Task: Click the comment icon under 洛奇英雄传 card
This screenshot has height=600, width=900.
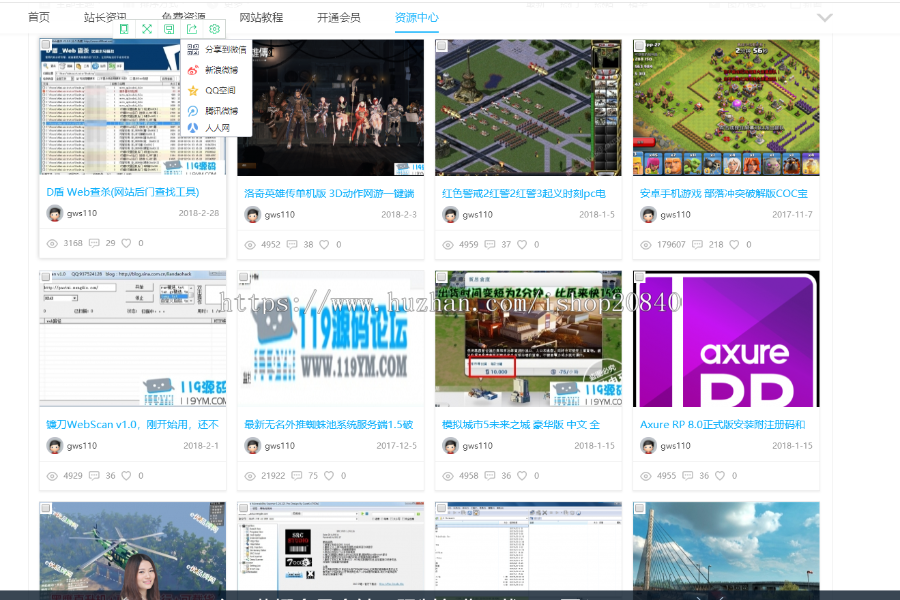Action: [292, 244]
